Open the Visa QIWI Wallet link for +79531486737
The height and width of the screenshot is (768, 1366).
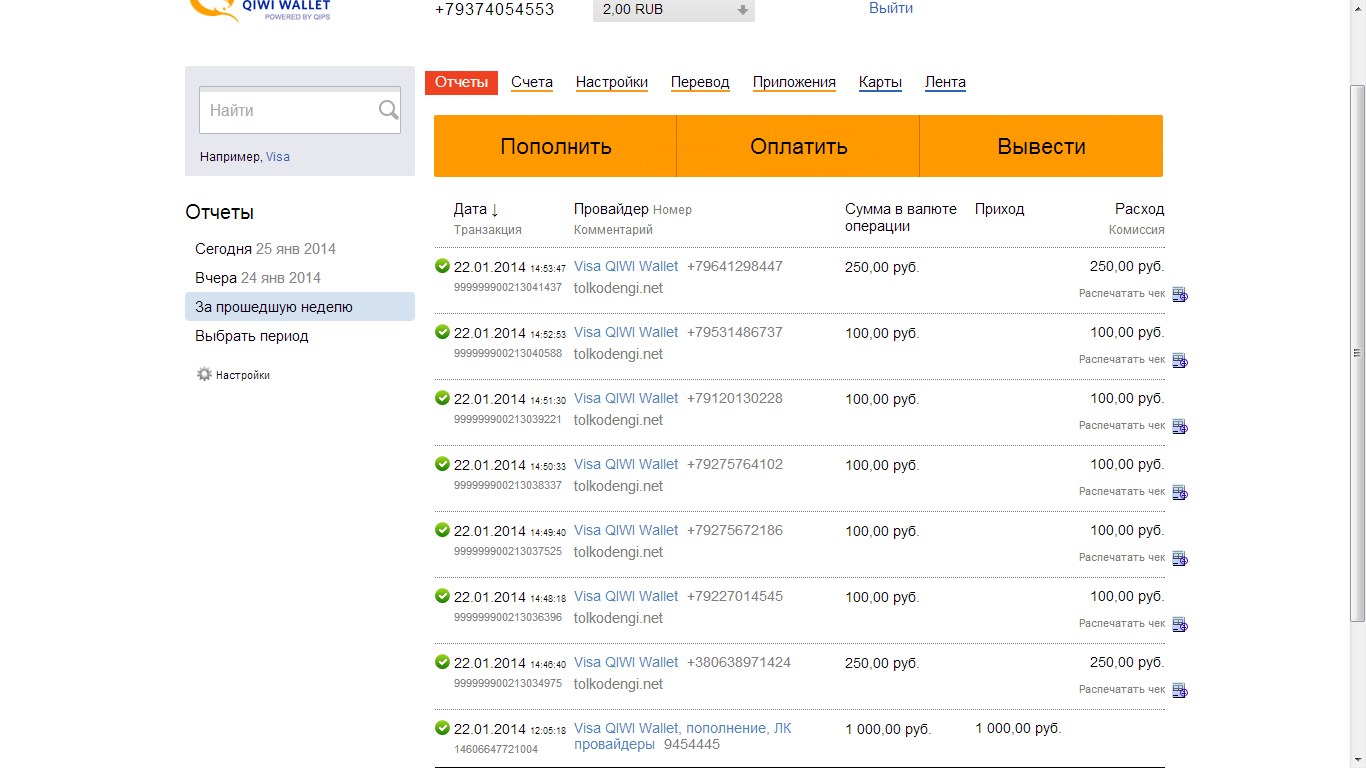tap(626, 332)
